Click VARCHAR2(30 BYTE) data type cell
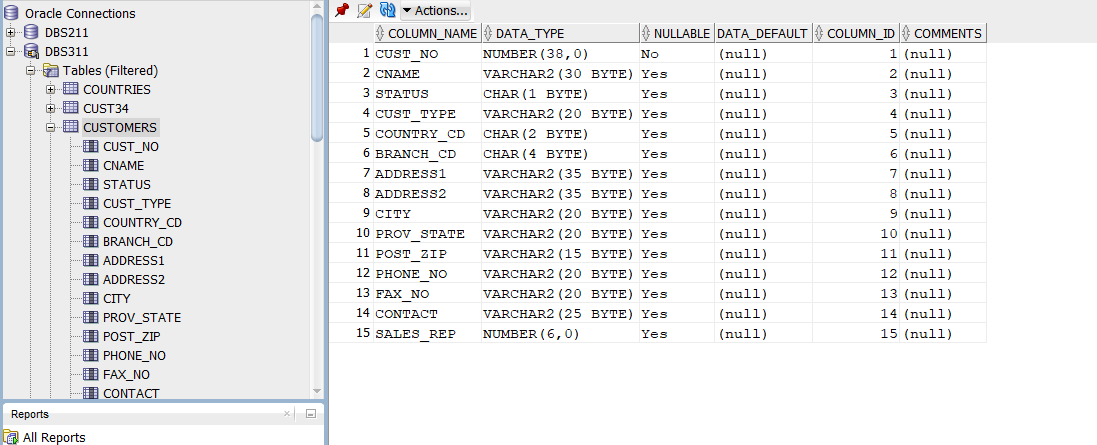Viewport: 1097px width, 445px height. pos(560,73)
